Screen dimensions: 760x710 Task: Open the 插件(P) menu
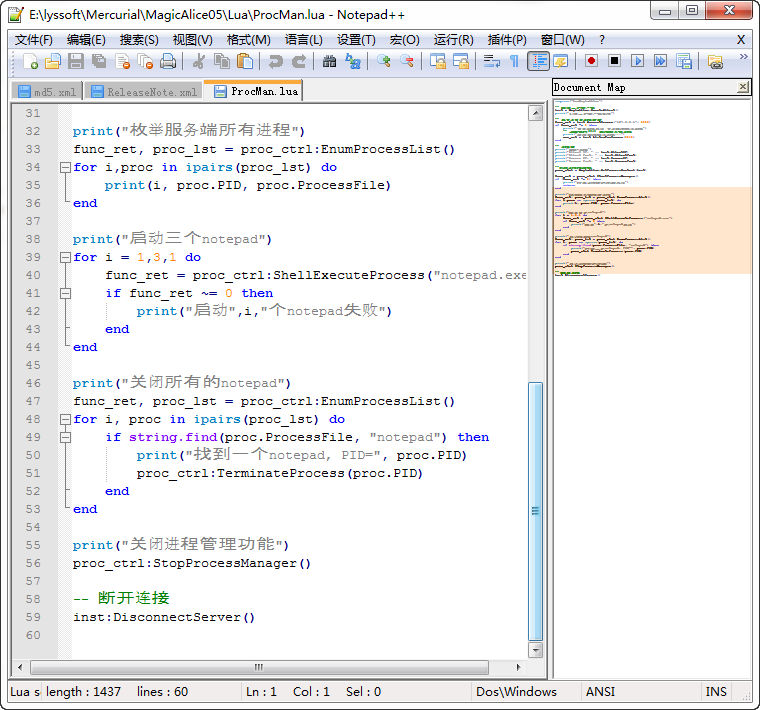507,40
